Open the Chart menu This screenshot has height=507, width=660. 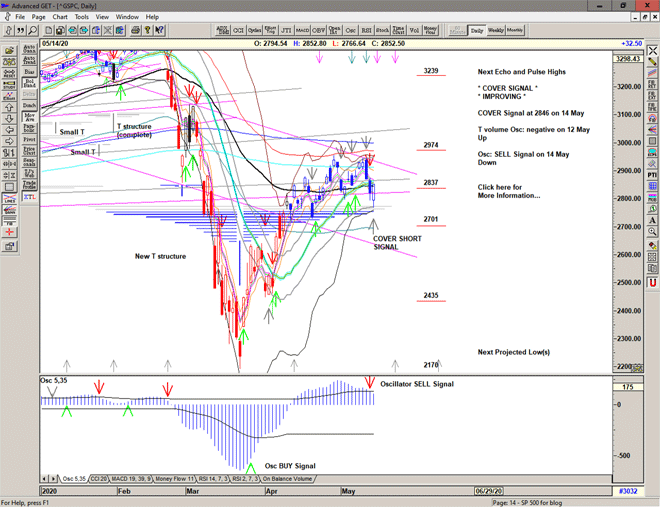click(60, 17)
